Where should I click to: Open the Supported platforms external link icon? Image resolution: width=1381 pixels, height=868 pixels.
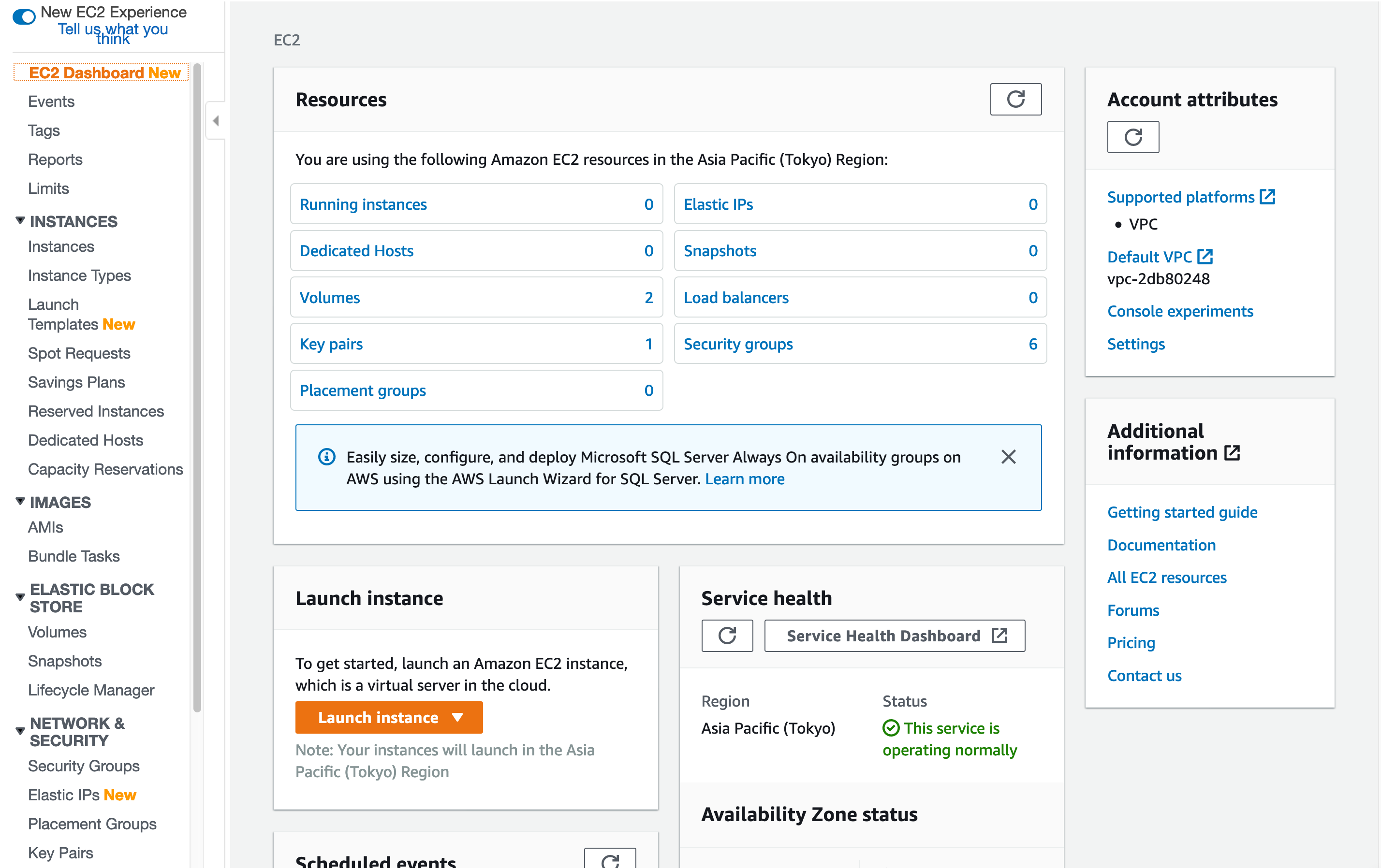pos(1267,197)
